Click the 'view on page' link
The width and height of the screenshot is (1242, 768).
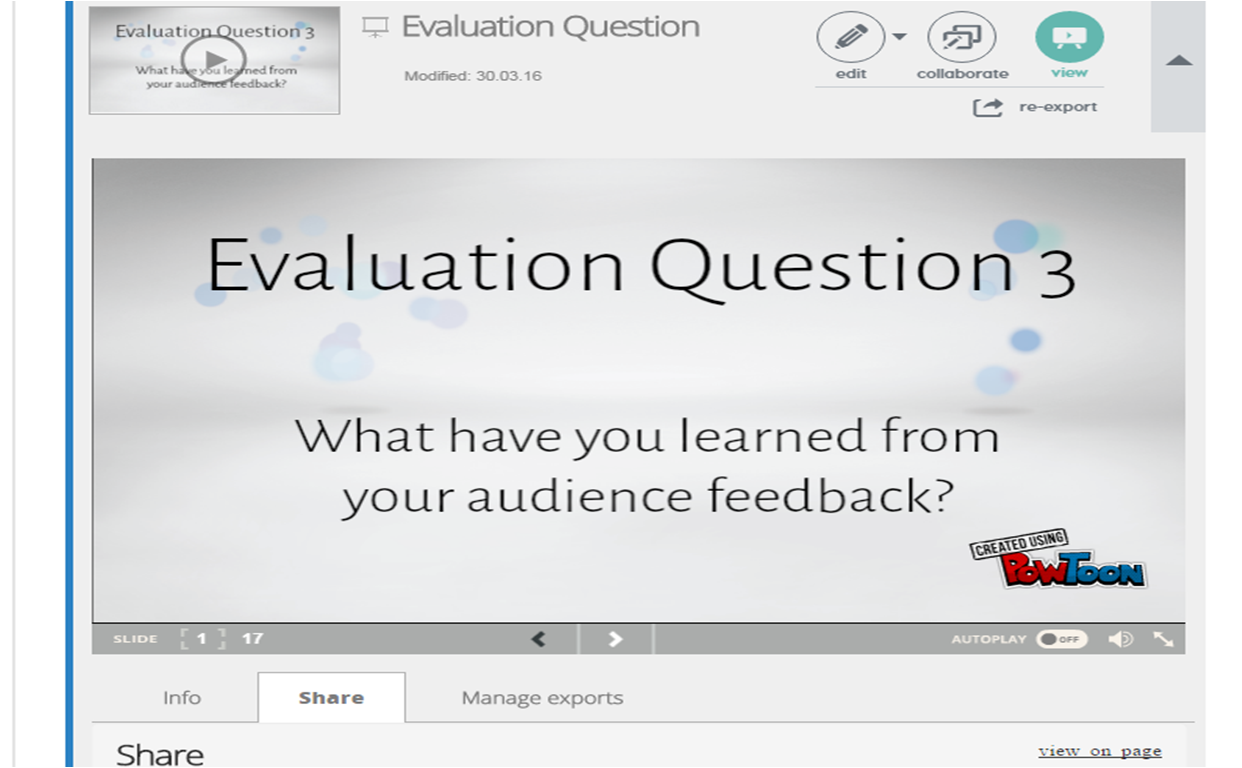[1100, 751]
